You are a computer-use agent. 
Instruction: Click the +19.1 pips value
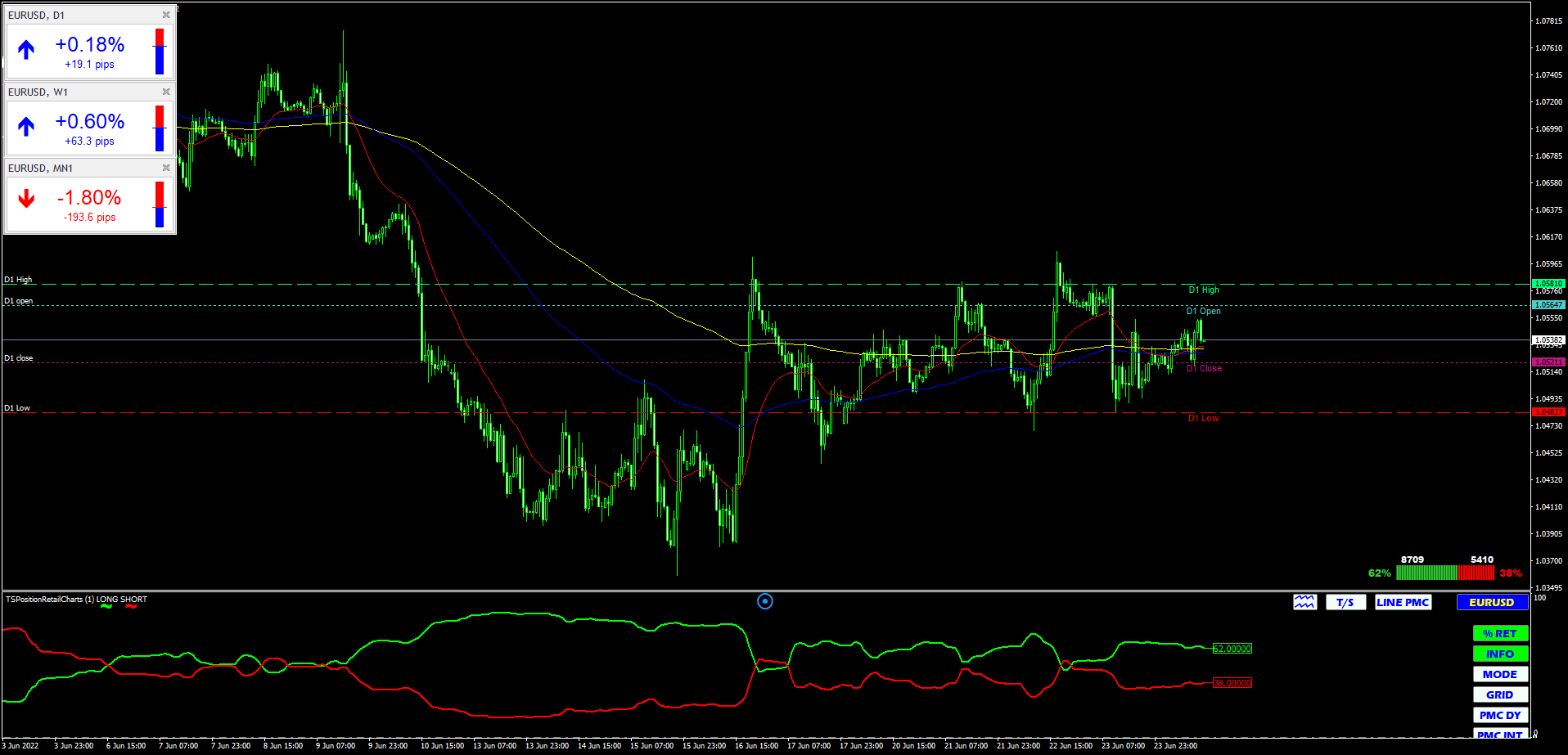[x=90, y=65]
